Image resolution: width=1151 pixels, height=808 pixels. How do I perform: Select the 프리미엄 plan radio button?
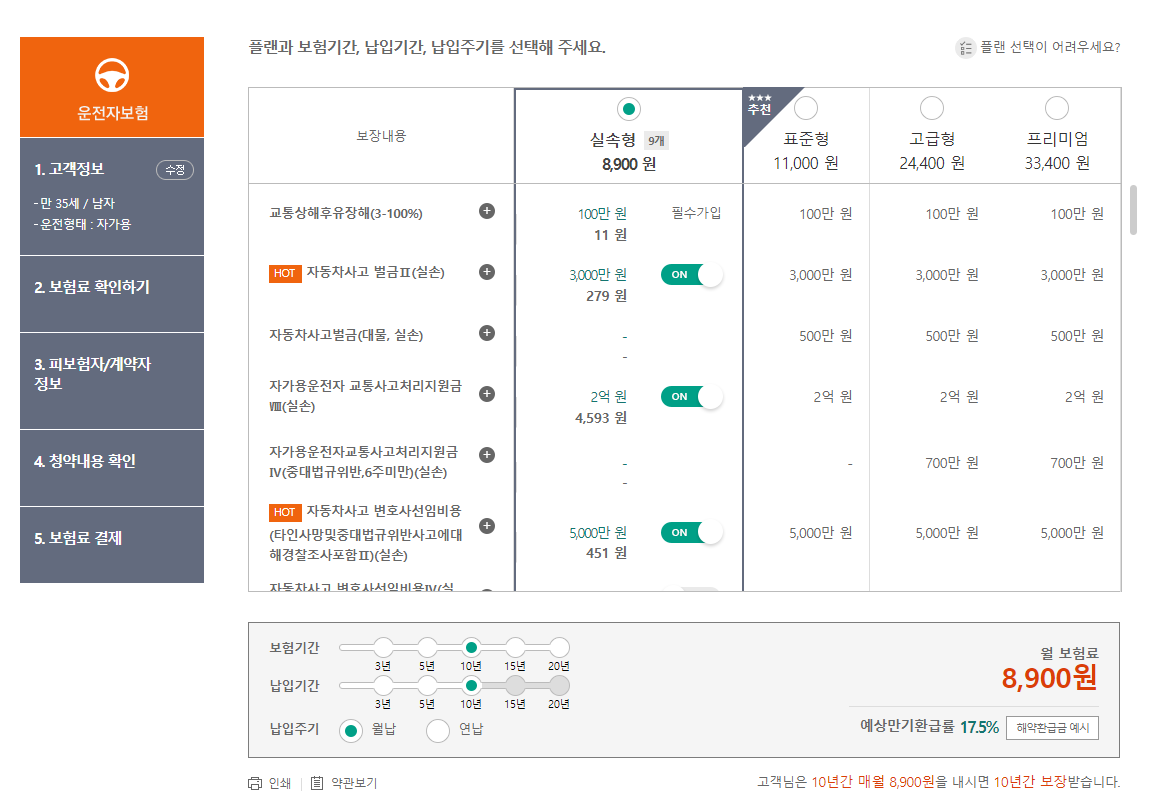(1057, 108)
